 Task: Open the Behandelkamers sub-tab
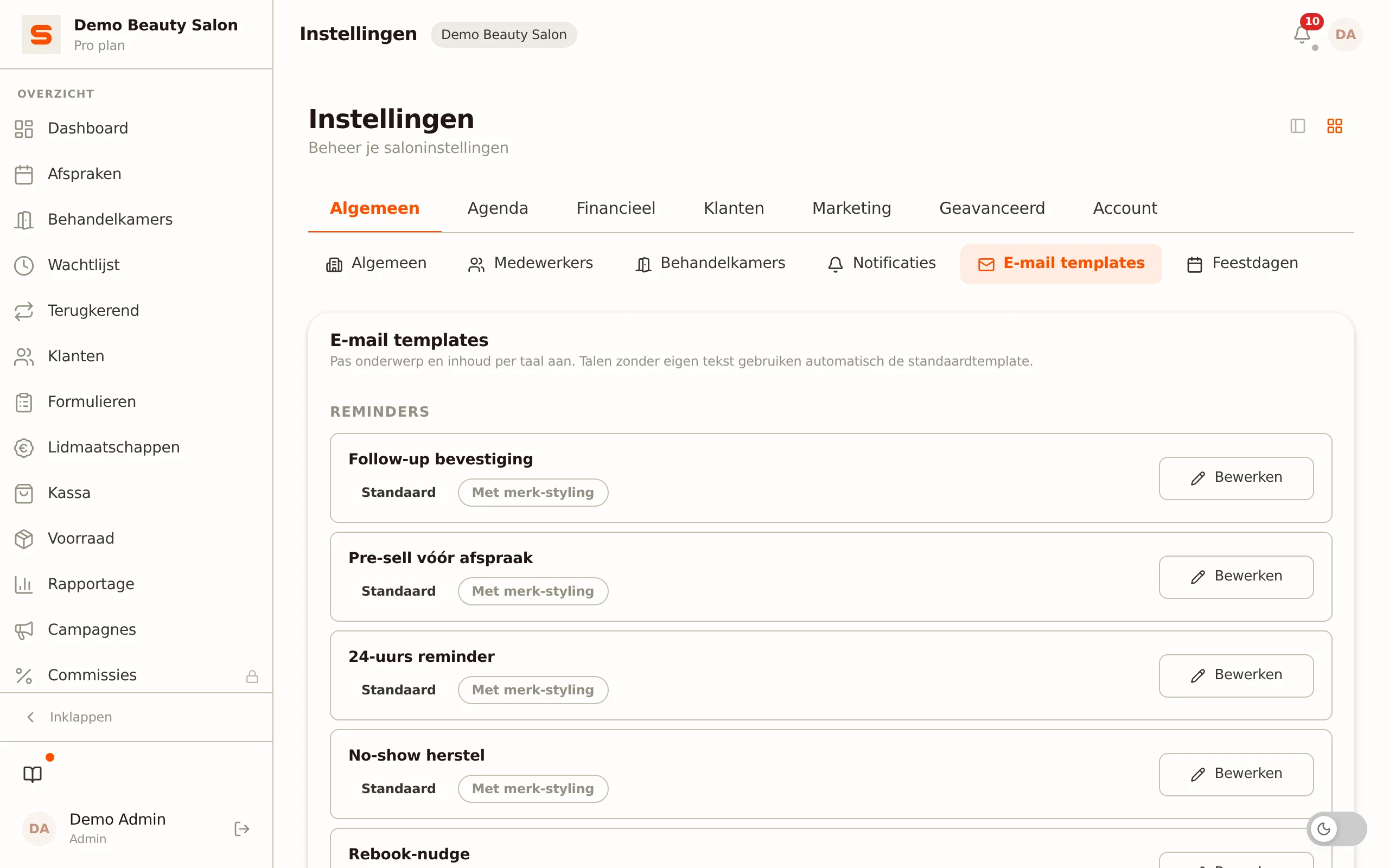pyautogui.click(x=710, y=264)
